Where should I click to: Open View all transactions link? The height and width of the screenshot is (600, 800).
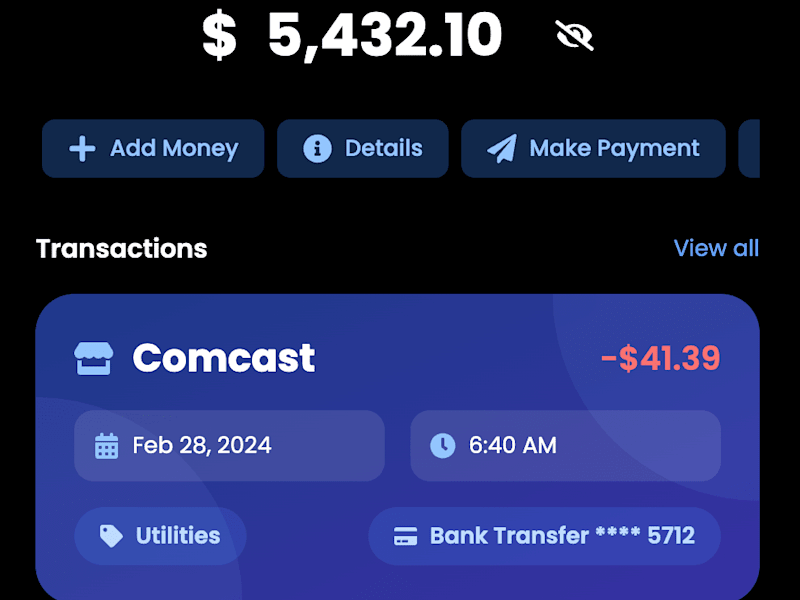click(716, 248)
